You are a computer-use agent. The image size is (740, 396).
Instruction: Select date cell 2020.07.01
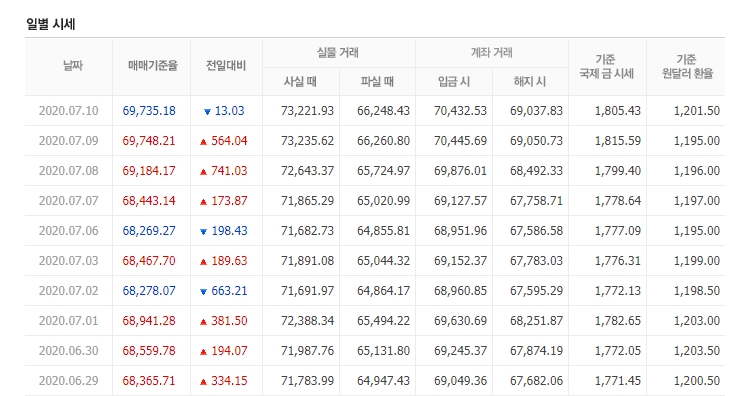point(68,321)
